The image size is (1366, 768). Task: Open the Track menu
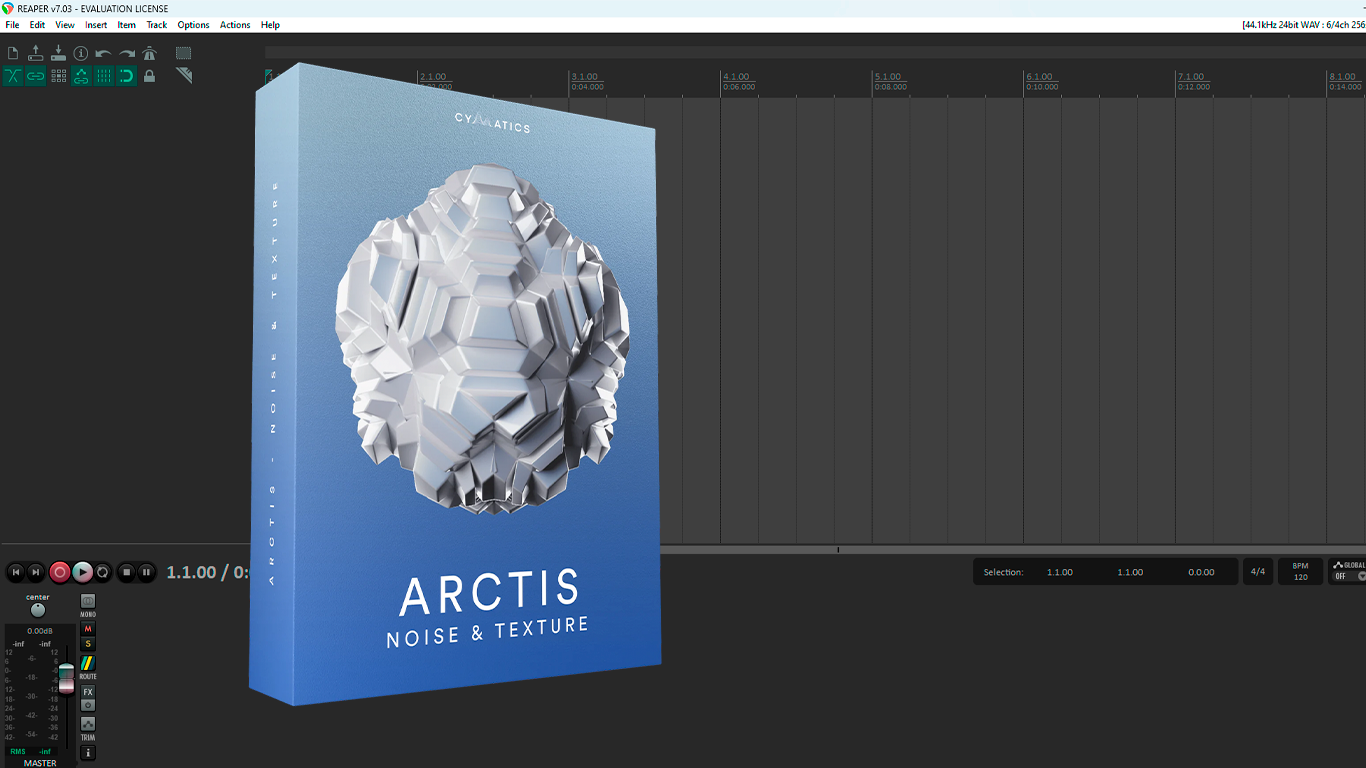(157, 25)
